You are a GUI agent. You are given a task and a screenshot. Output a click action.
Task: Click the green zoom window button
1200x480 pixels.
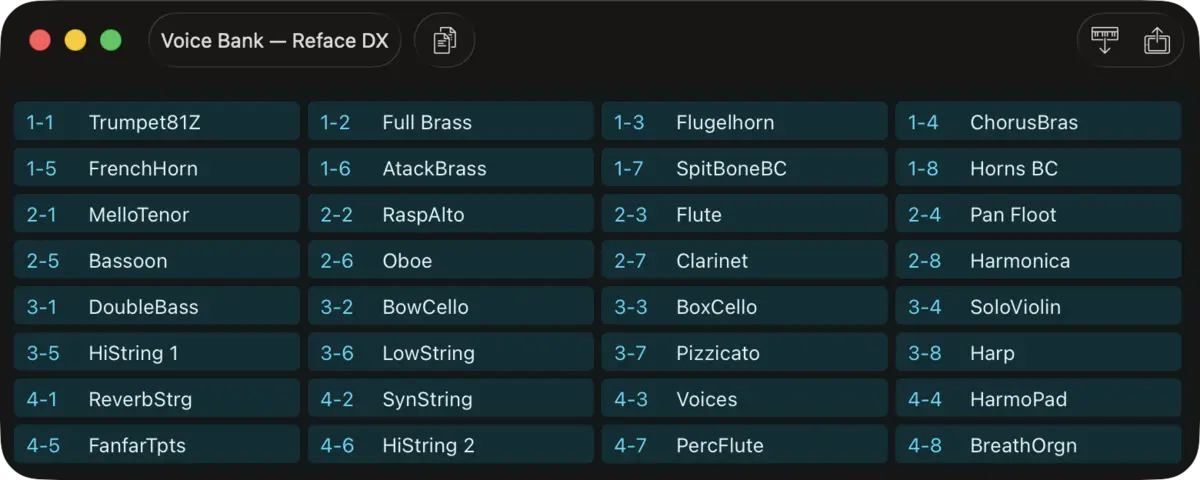point(111,41)
